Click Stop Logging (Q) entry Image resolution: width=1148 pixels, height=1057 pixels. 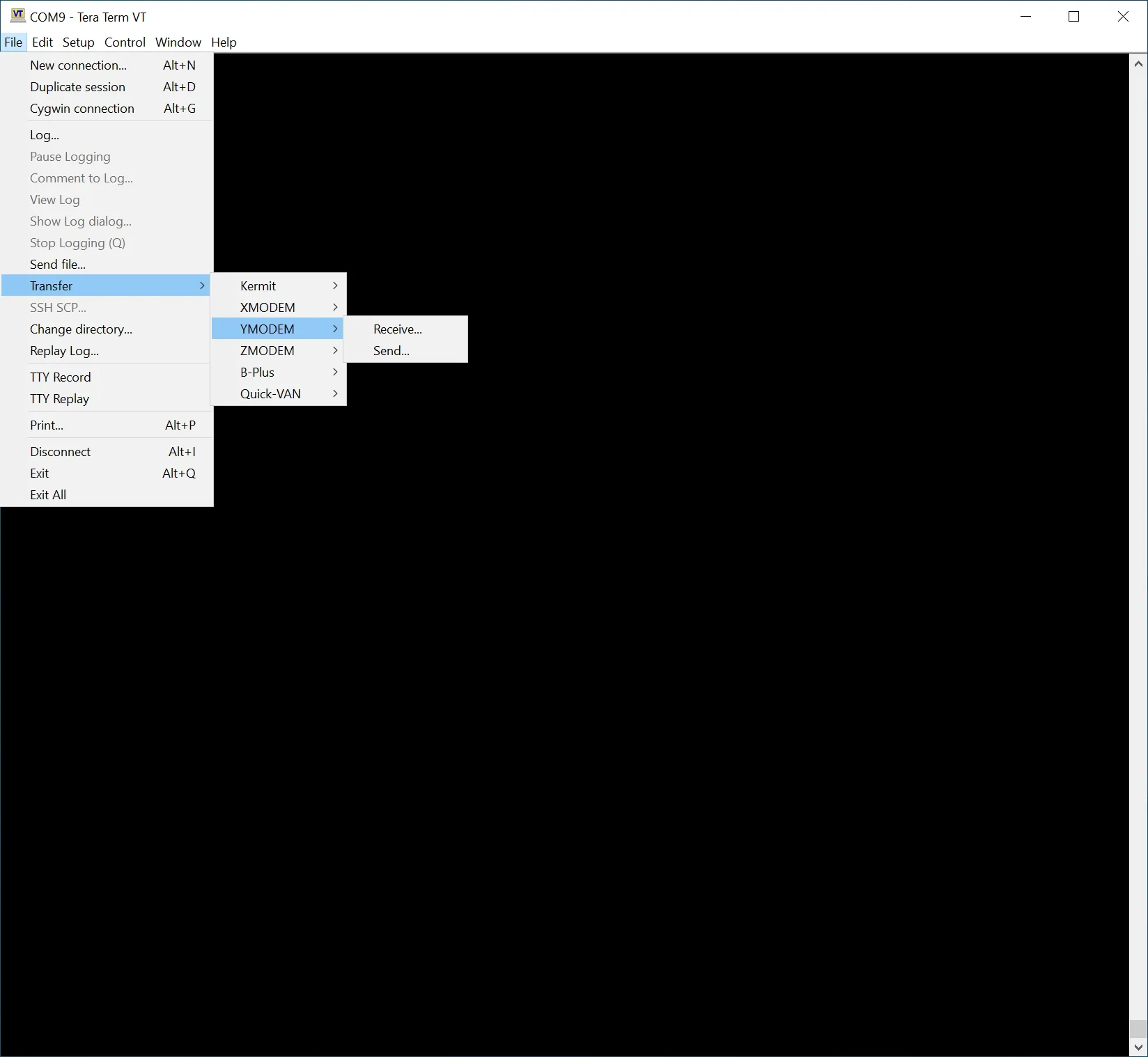click(107, 242)
